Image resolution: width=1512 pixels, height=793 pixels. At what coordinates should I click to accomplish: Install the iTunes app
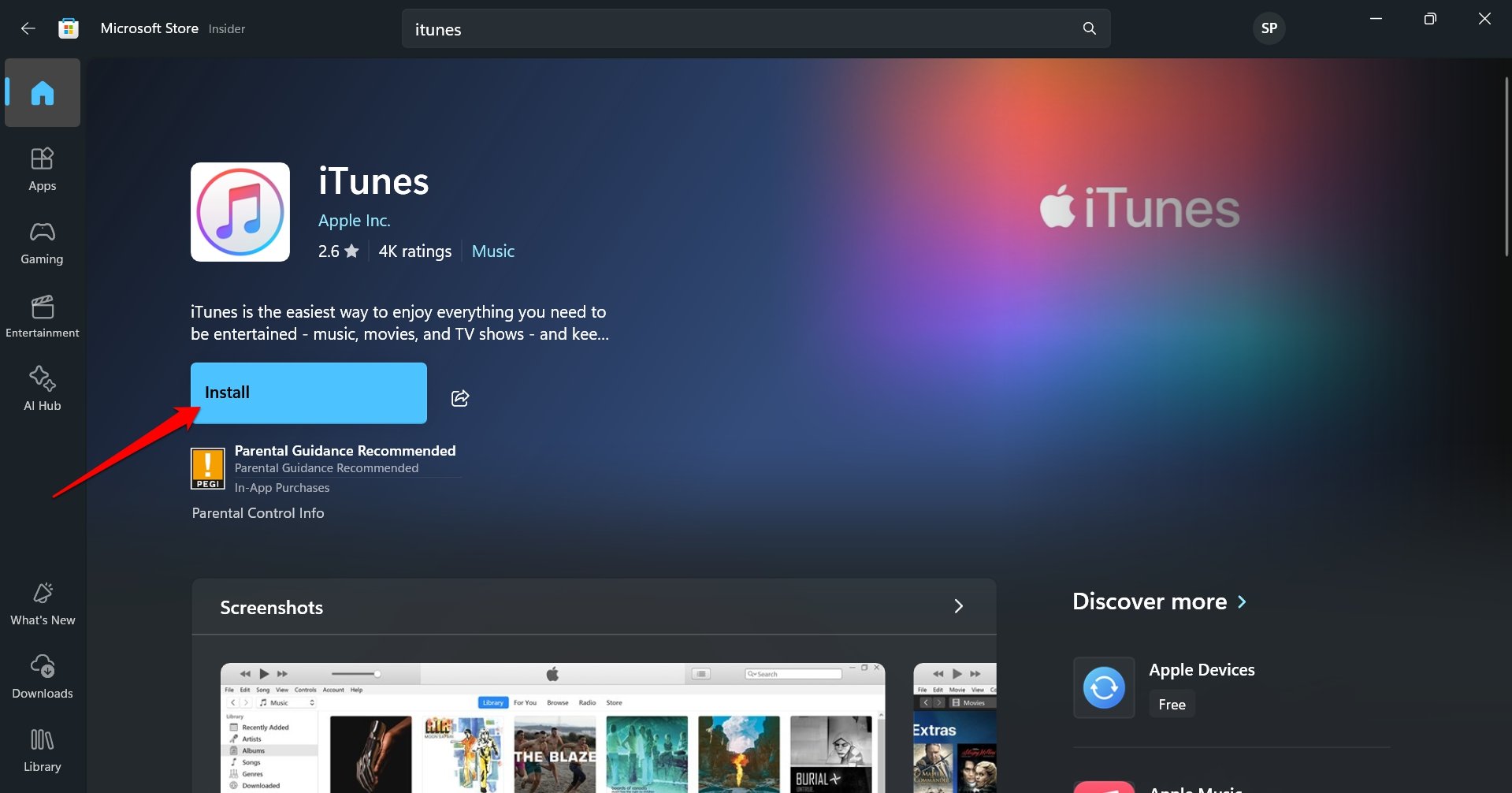tap(307, 392)
